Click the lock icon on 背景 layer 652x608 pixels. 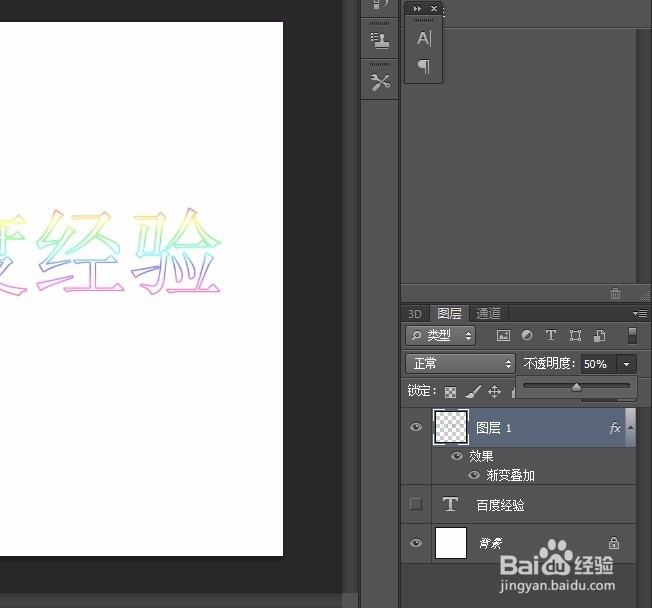coord(614,543)
